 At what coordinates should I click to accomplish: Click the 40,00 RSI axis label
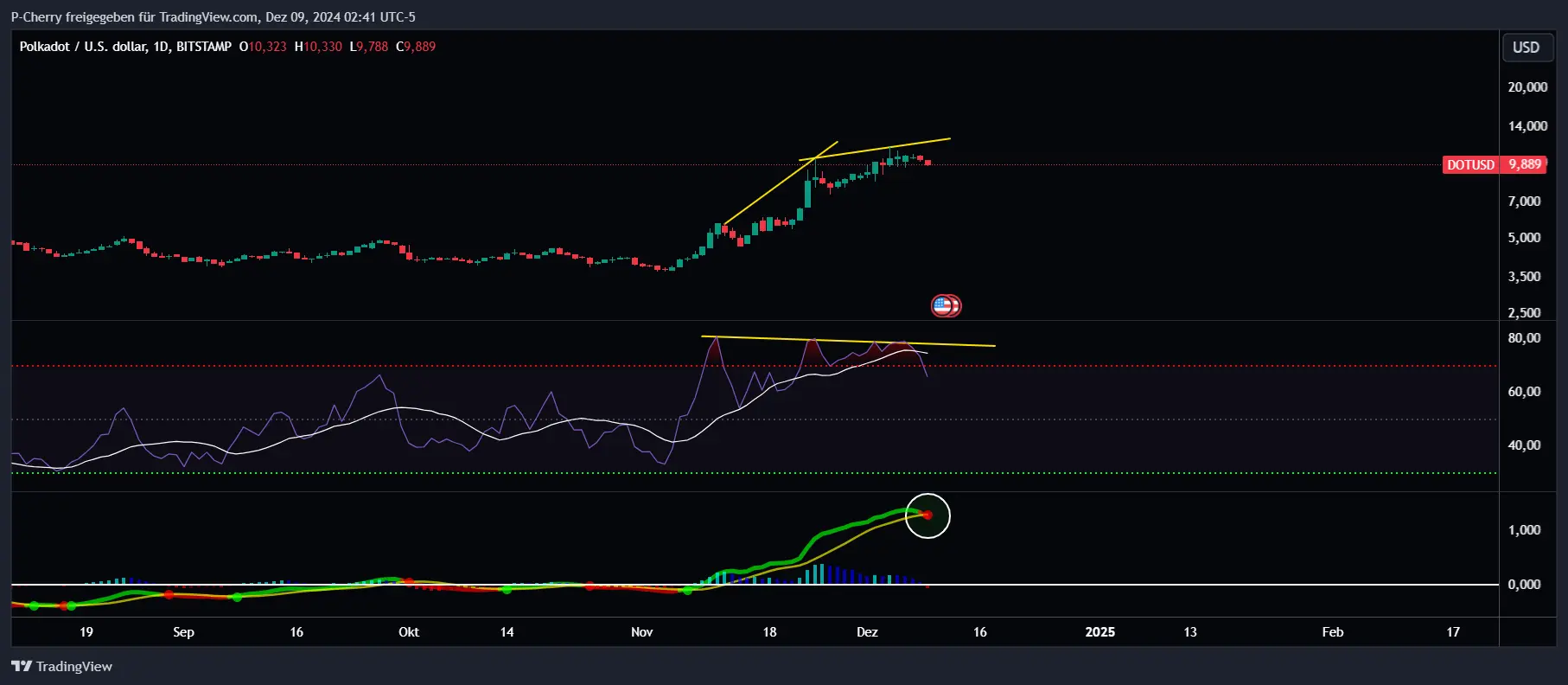pyautogui.click(x=1524, y=445)
